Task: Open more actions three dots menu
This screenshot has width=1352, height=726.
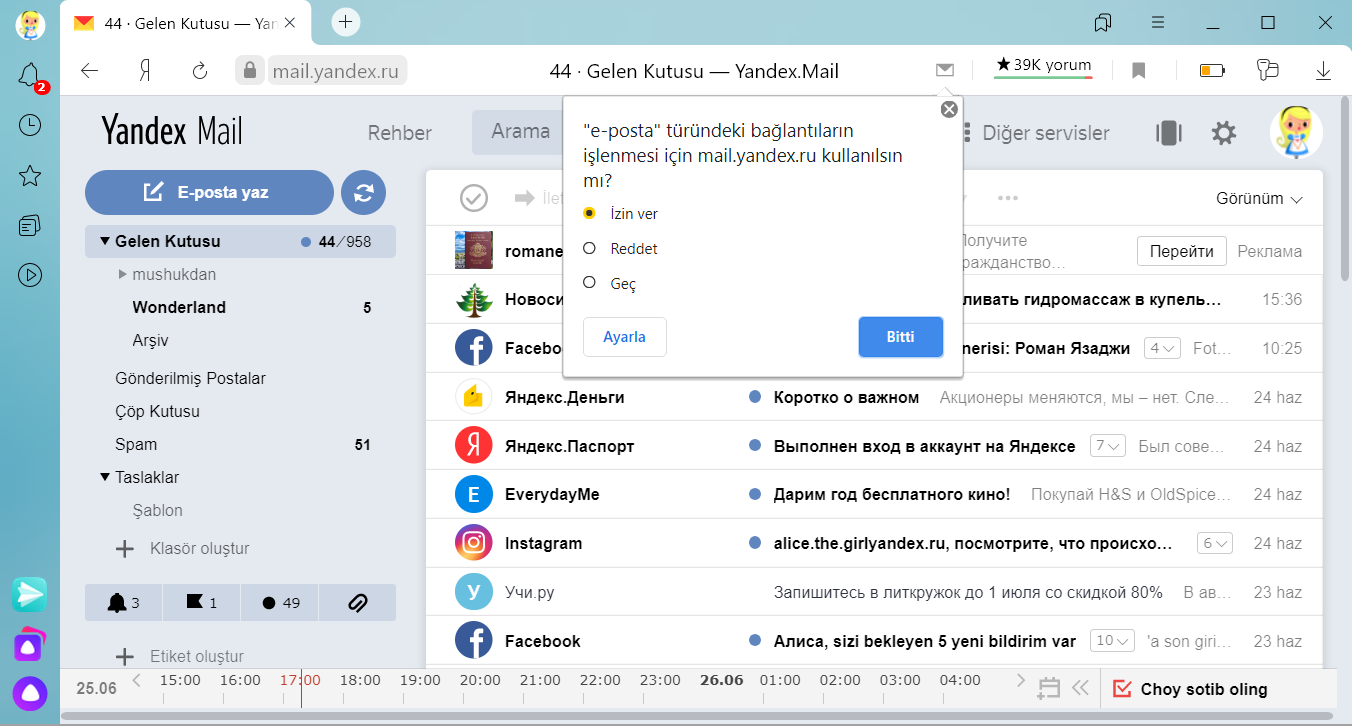Action: (x=1008, y=198)
